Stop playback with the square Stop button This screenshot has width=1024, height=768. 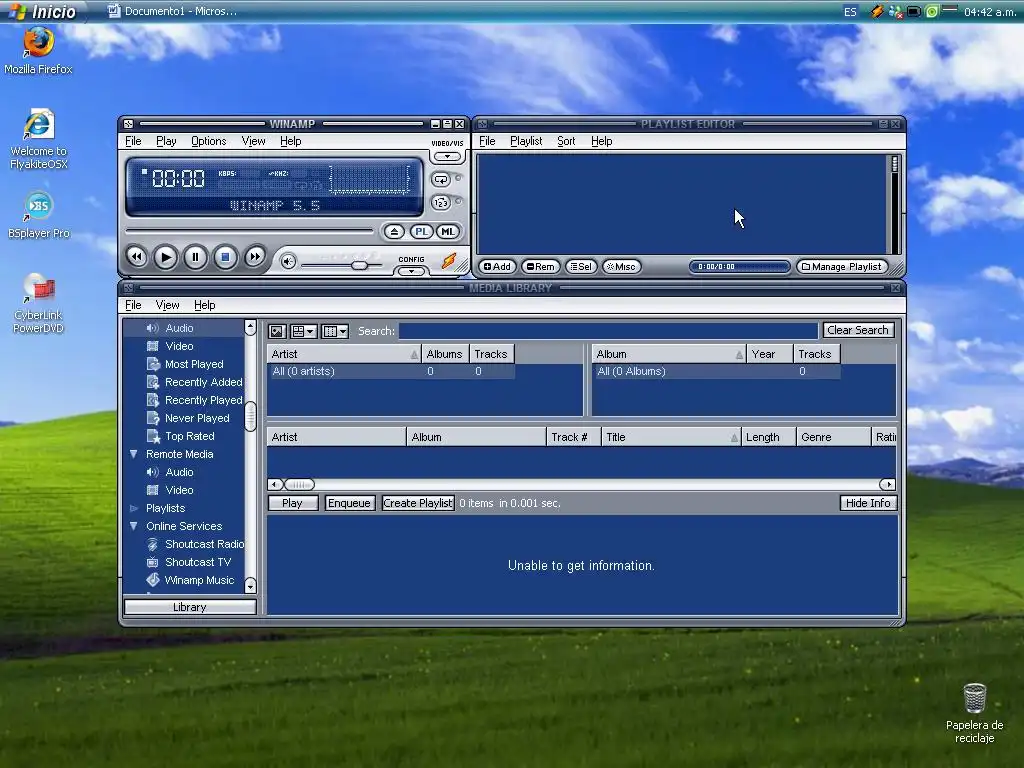tap(225, 257)
